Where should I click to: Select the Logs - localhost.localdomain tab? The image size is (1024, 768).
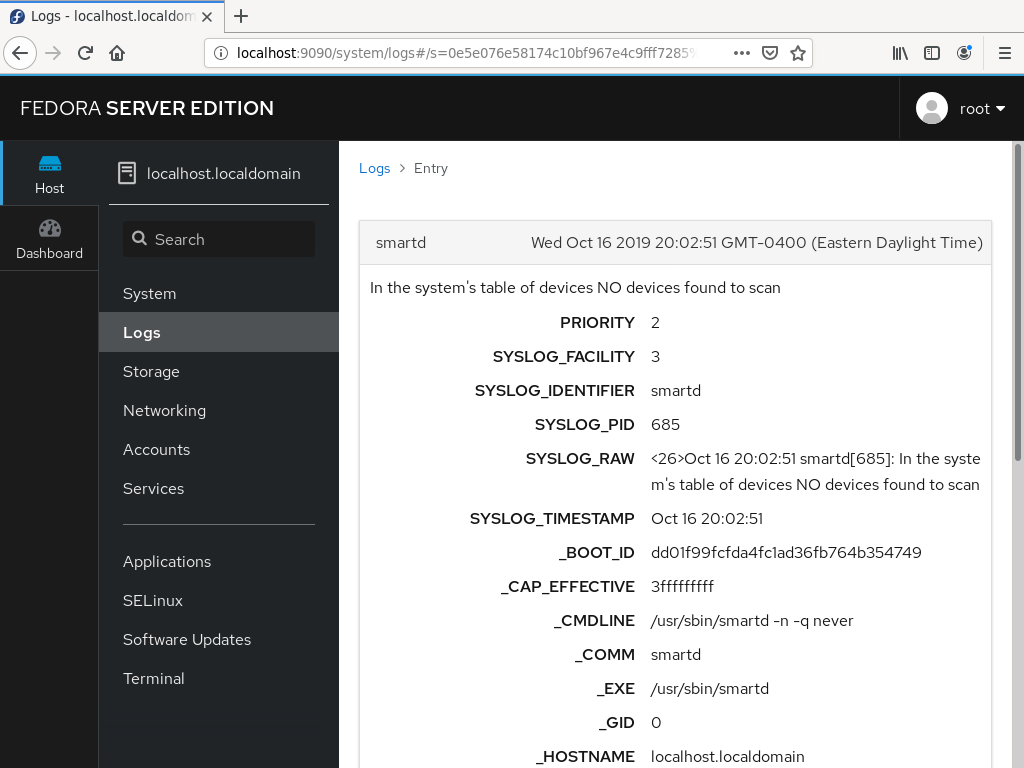coord(112,16)
